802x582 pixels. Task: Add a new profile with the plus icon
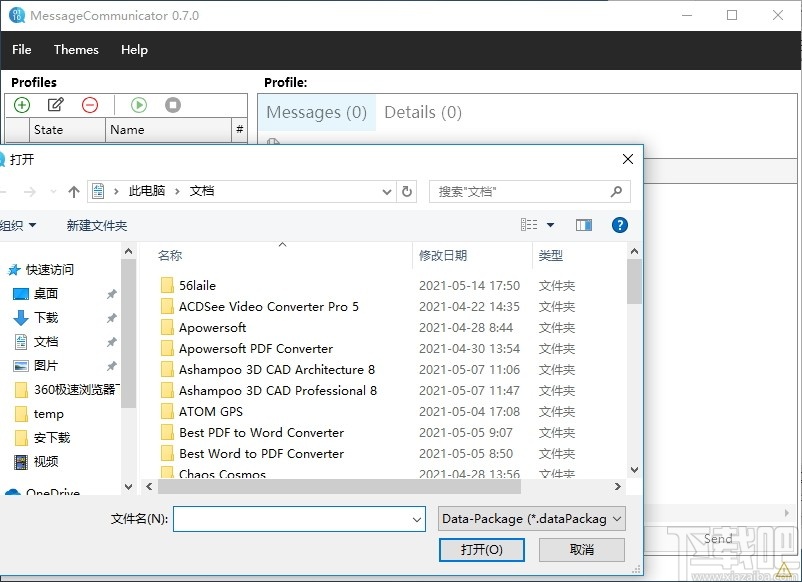(x=21, y=104)
